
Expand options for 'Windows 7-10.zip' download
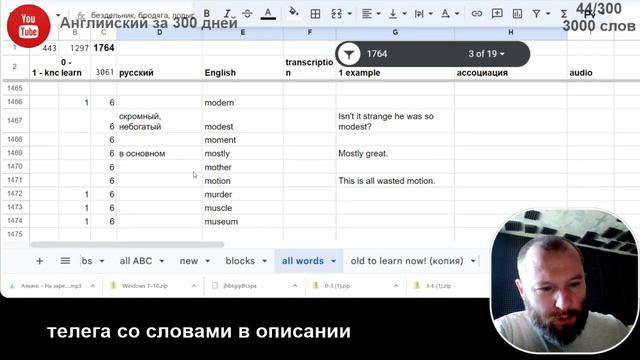[194, 286]
